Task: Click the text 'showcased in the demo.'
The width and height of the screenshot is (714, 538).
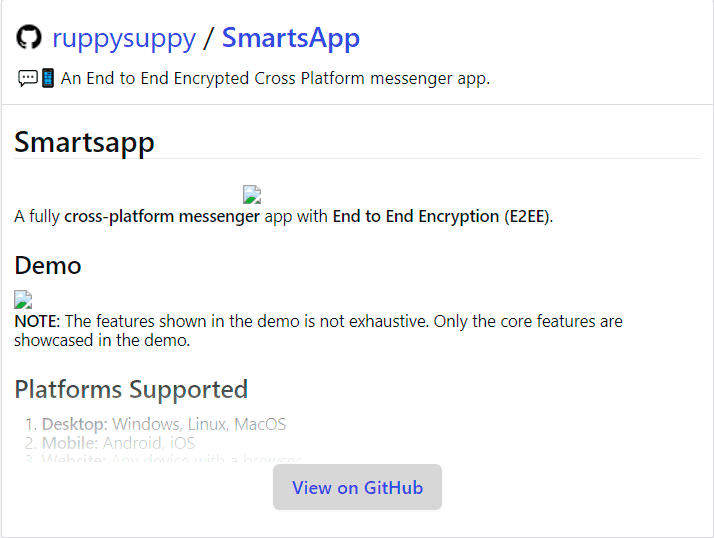Action: tap(102, 340)
